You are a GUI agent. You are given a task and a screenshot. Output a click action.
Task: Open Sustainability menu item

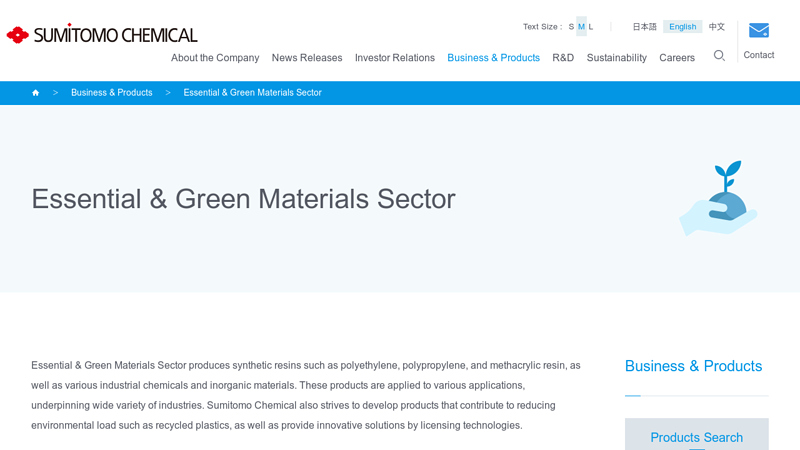[616, 58]
